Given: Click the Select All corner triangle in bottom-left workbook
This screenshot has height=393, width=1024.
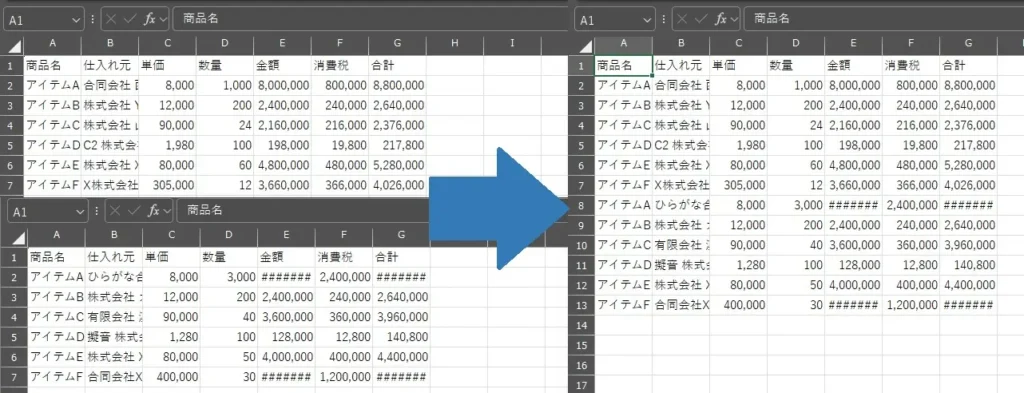Looking at the screenshot, I should (x=18, y=238).
